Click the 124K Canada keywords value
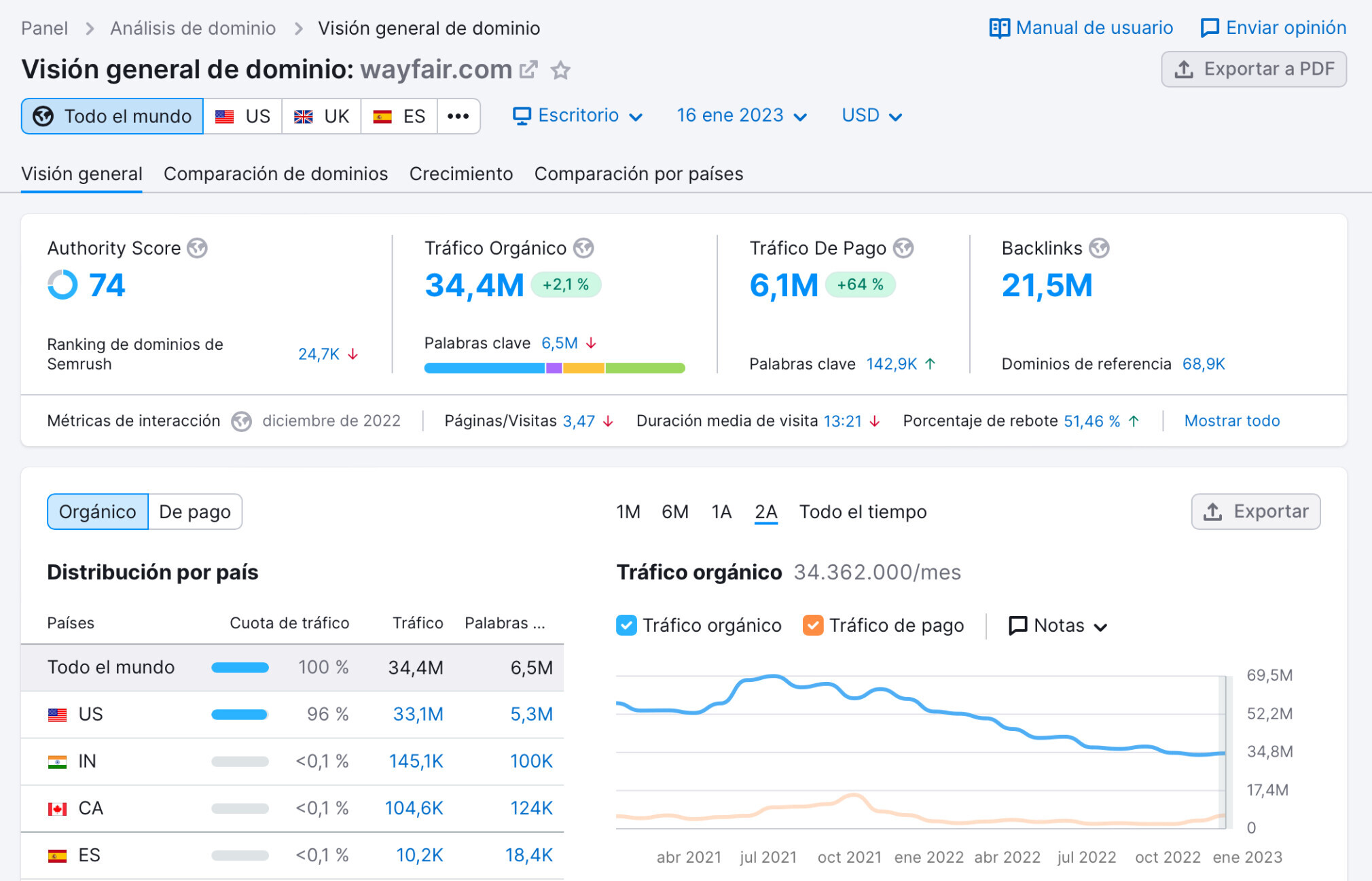 pos(532,808)
